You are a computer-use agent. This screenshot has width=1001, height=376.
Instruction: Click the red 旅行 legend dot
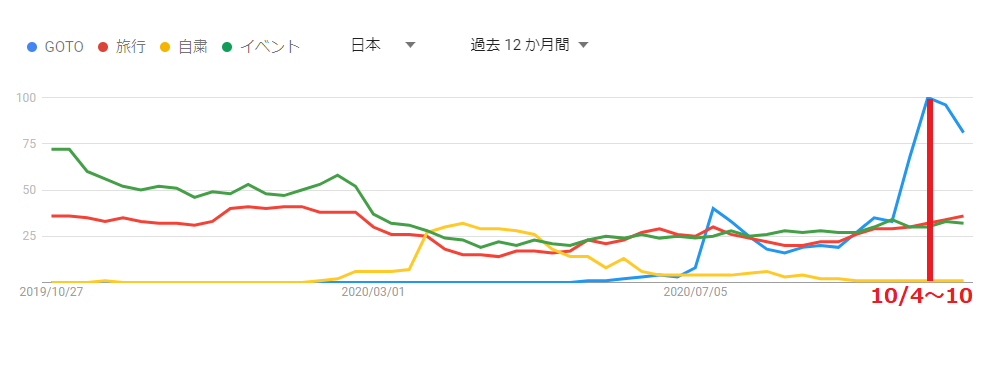point(102,47)
